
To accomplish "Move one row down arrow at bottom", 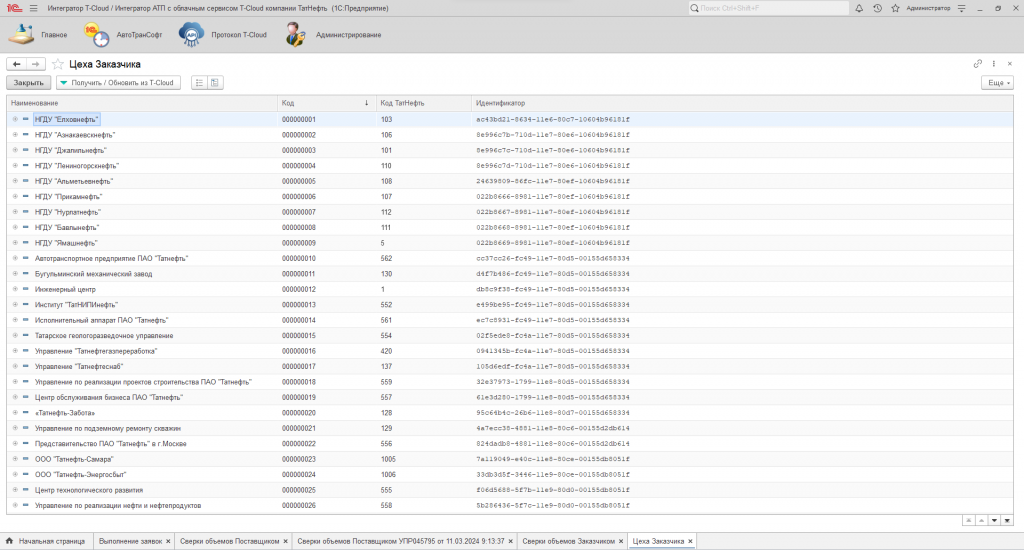I will point(995,521).
